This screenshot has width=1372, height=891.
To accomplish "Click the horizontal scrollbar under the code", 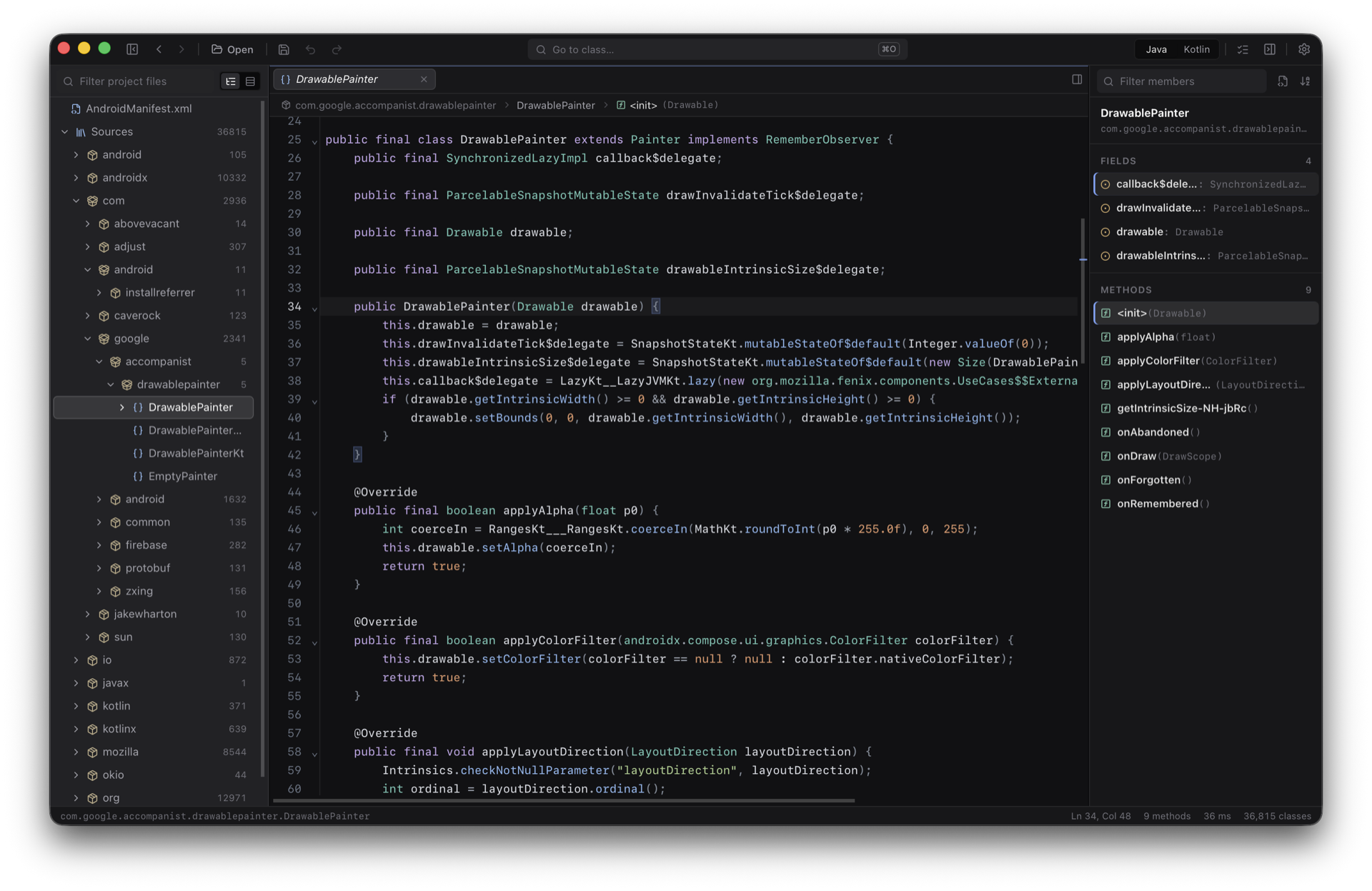I will click(x=563, y=800).
